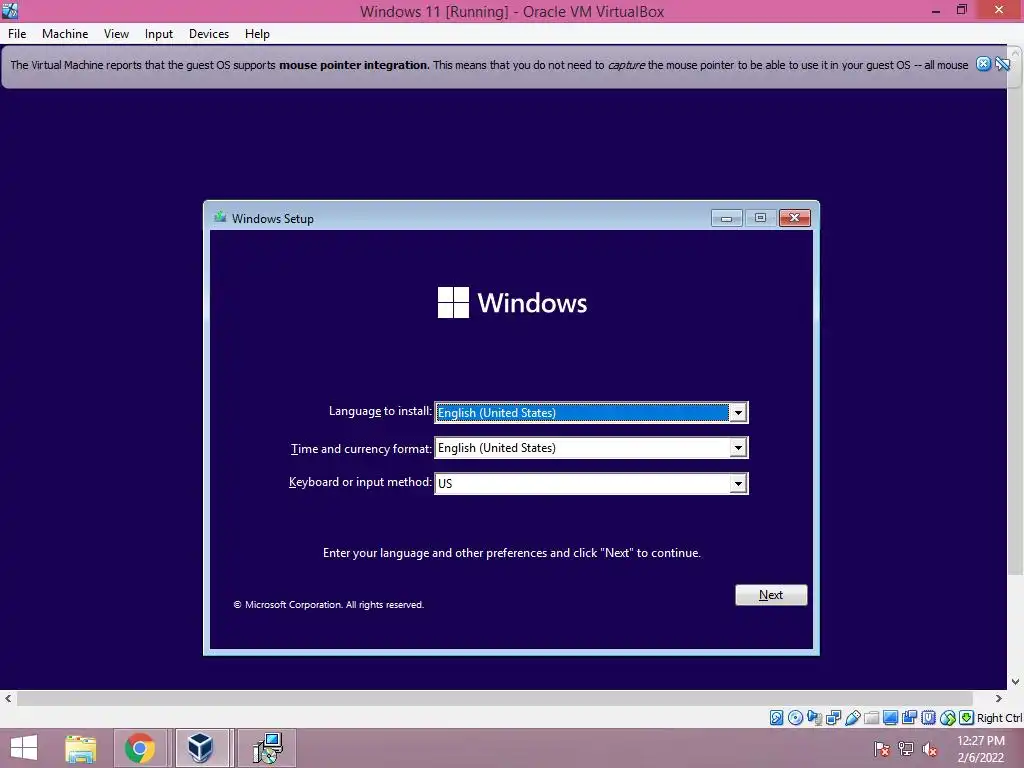Click the Microsoft Corporation copyright text
Image resolution: width=1024 pixels, height=768 pixels.
(328, 605)
